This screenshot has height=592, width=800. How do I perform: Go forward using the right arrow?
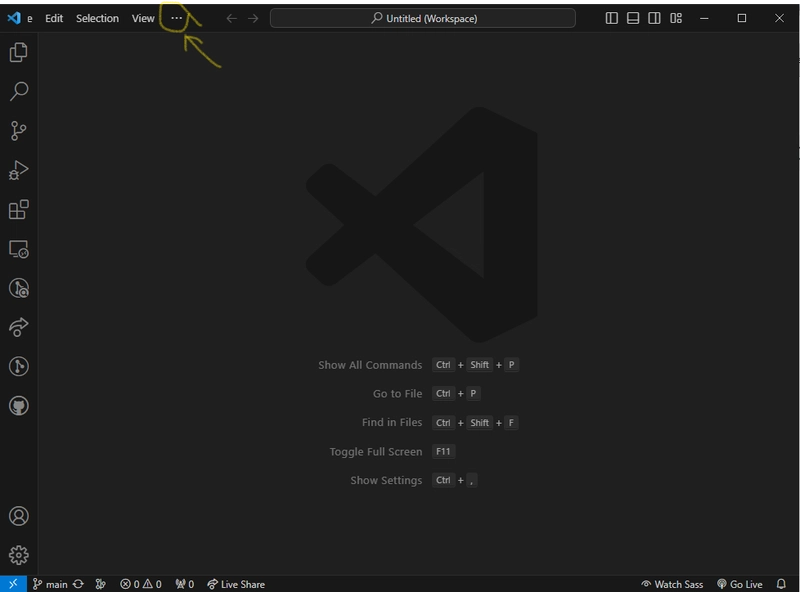click(253, 18)
